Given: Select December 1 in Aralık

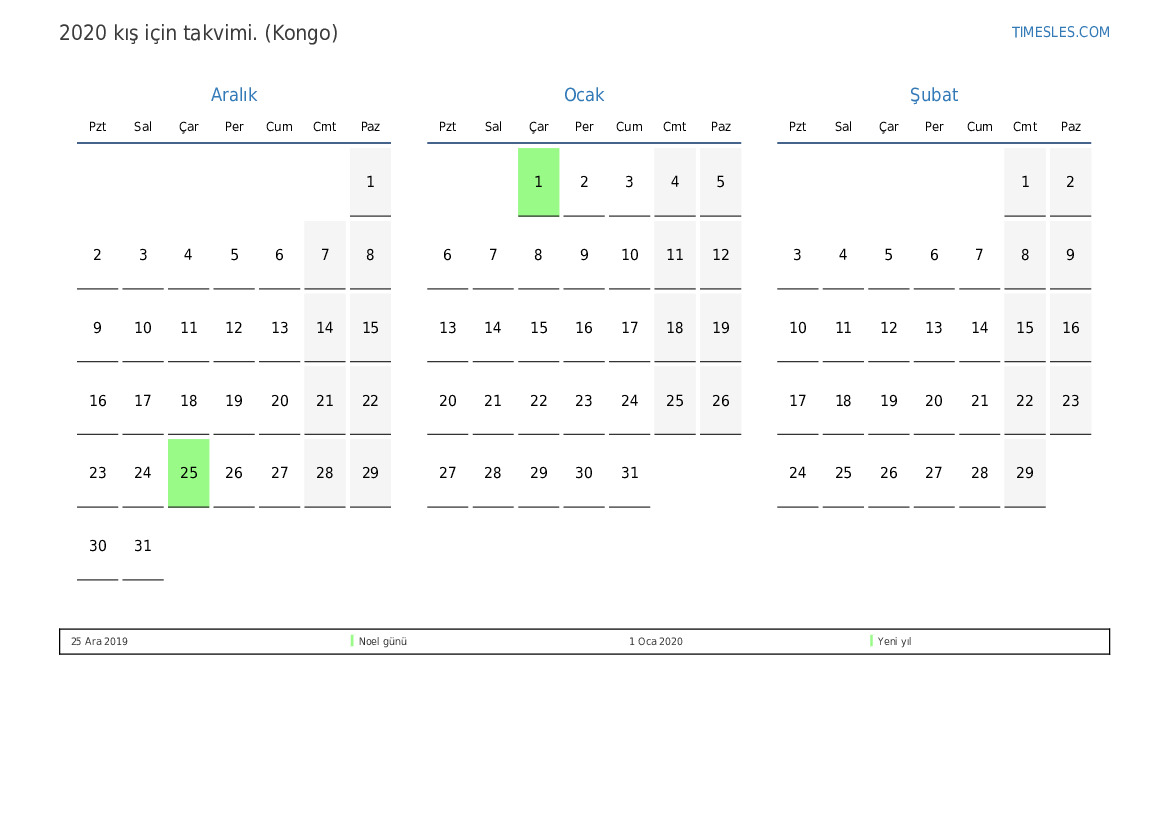Looking at the screenshot, I should click(x=371, y=182).
